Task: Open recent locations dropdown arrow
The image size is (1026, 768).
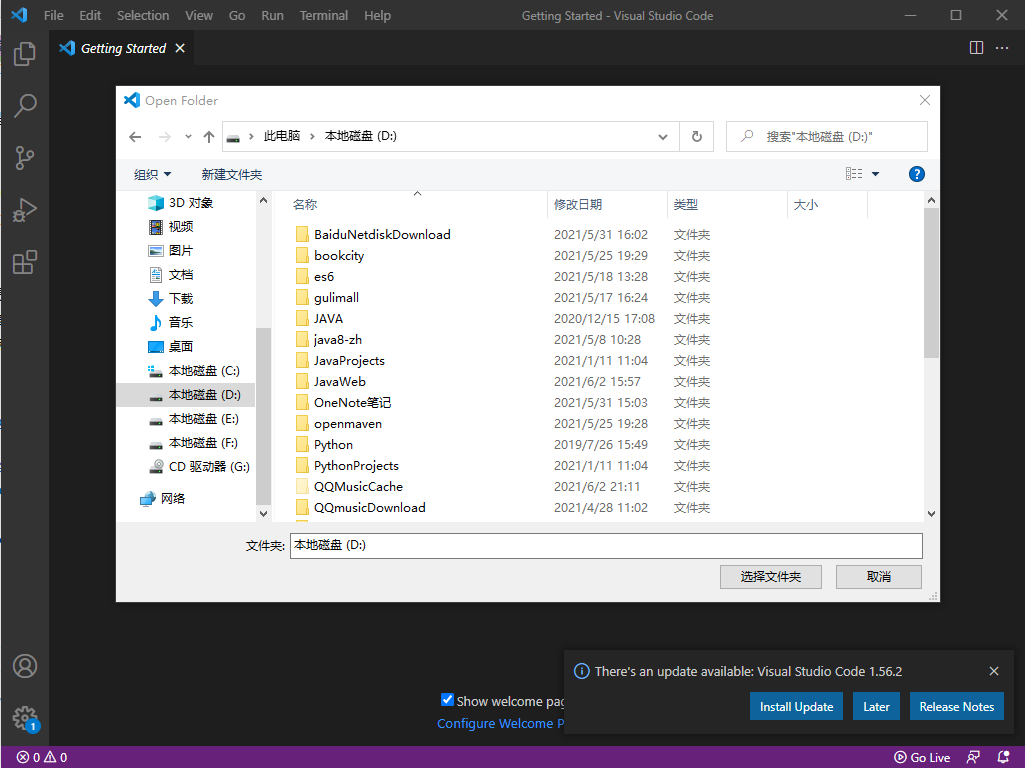Action: 188,137
